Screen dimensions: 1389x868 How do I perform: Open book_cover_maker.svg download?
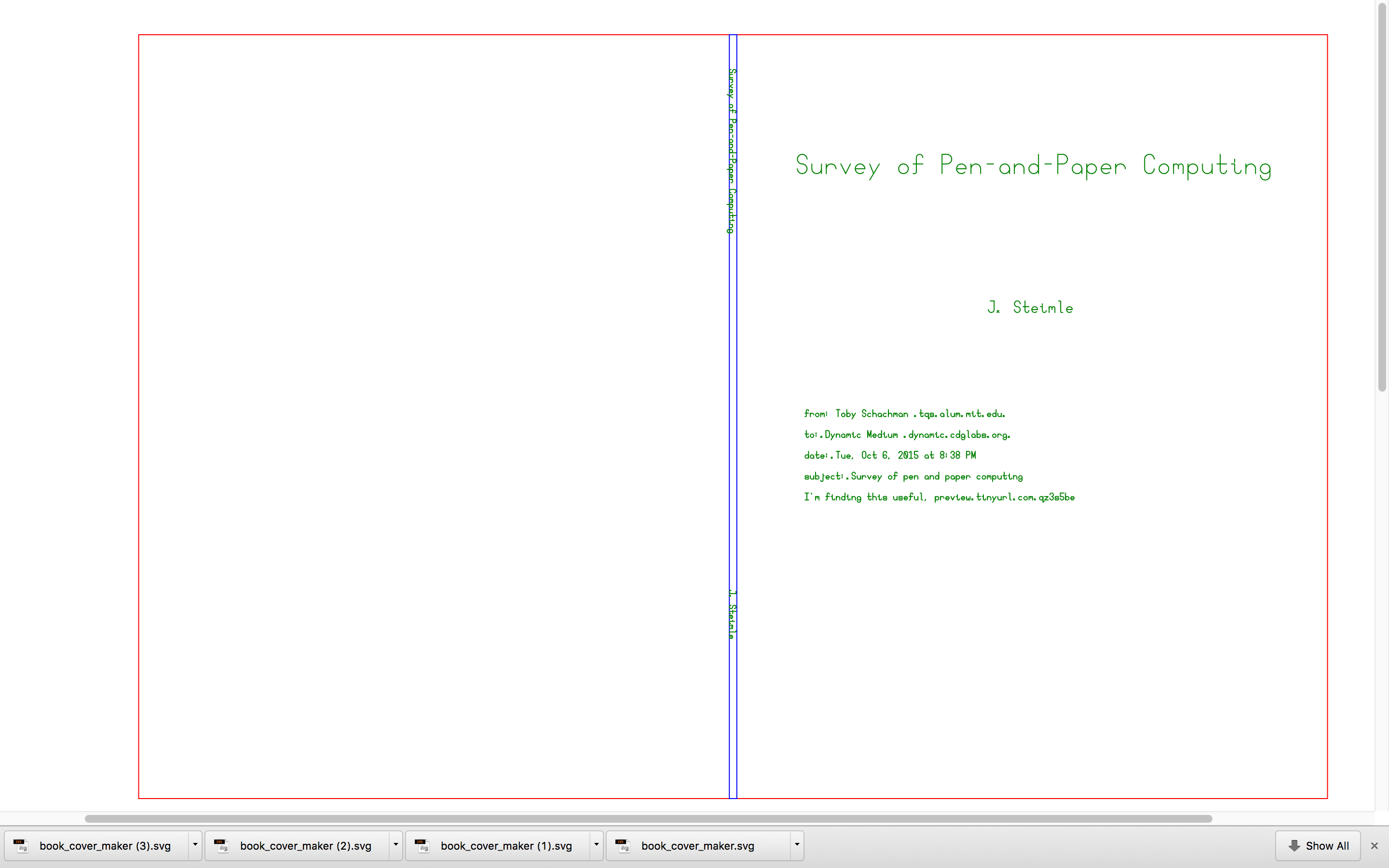click(698, 846)
